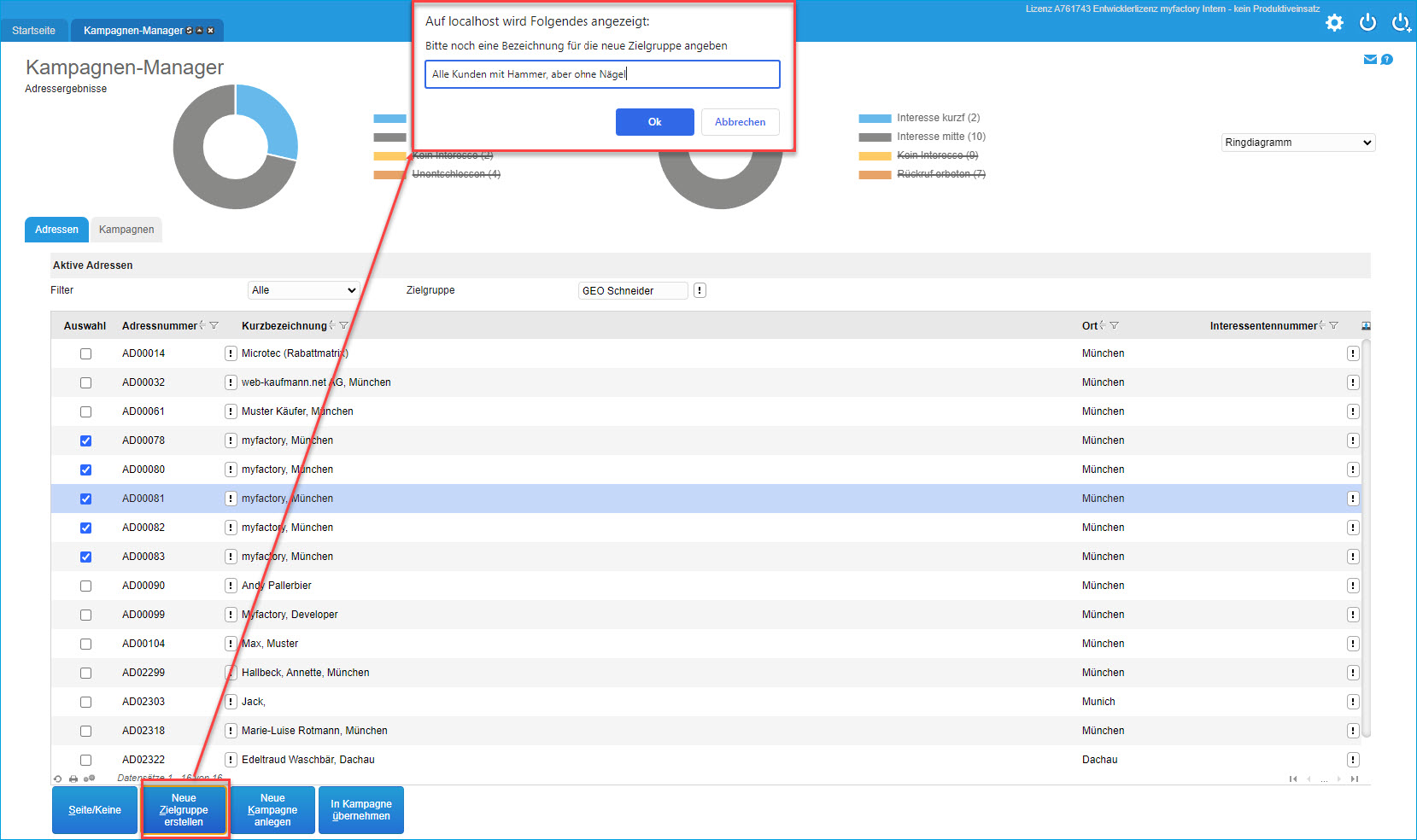The image size is (1417, 840).
Task: Click the mail envelope icon below header
Action: click(1370, 60)
